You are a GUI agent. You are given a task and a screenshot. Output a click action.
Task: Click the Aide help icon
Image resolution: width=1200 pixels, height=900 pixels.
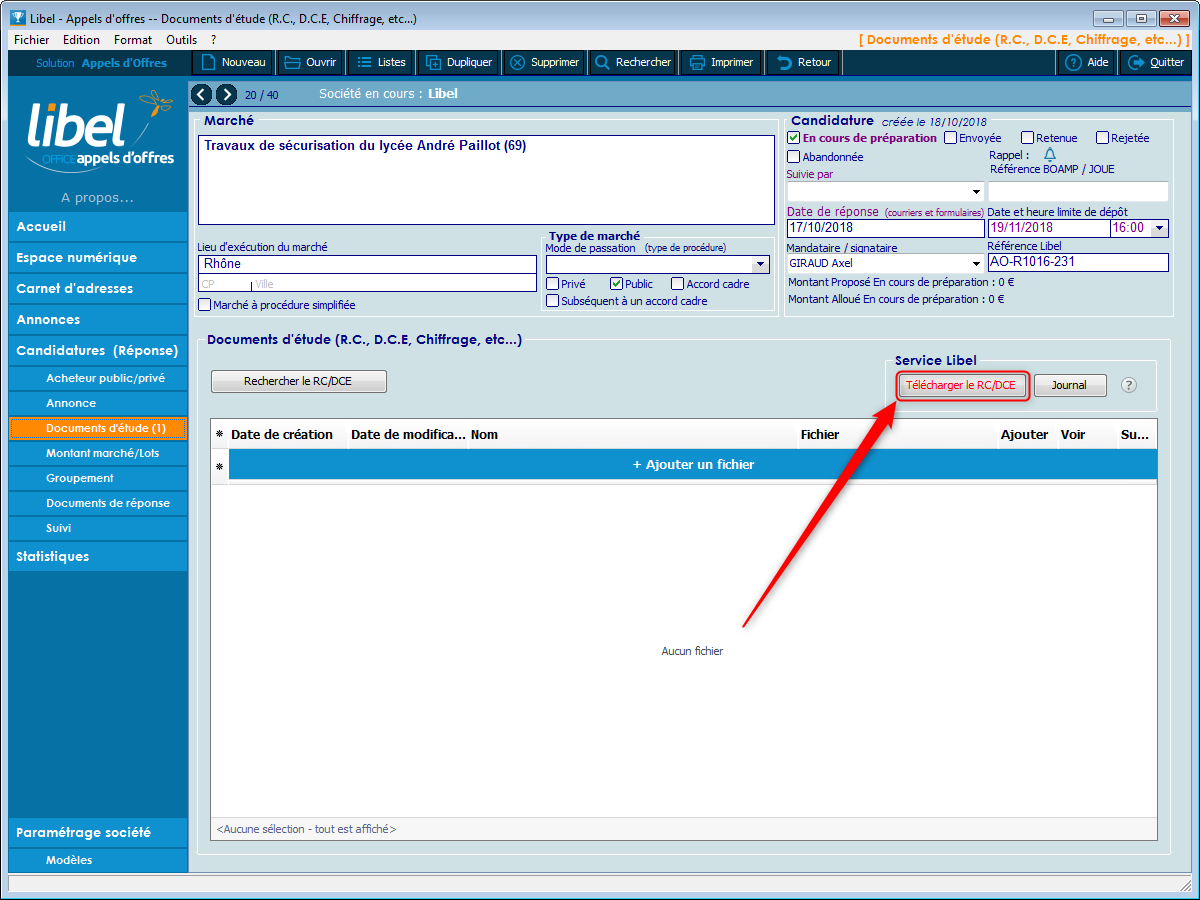pyautogui.click(x=1073, y=62)
